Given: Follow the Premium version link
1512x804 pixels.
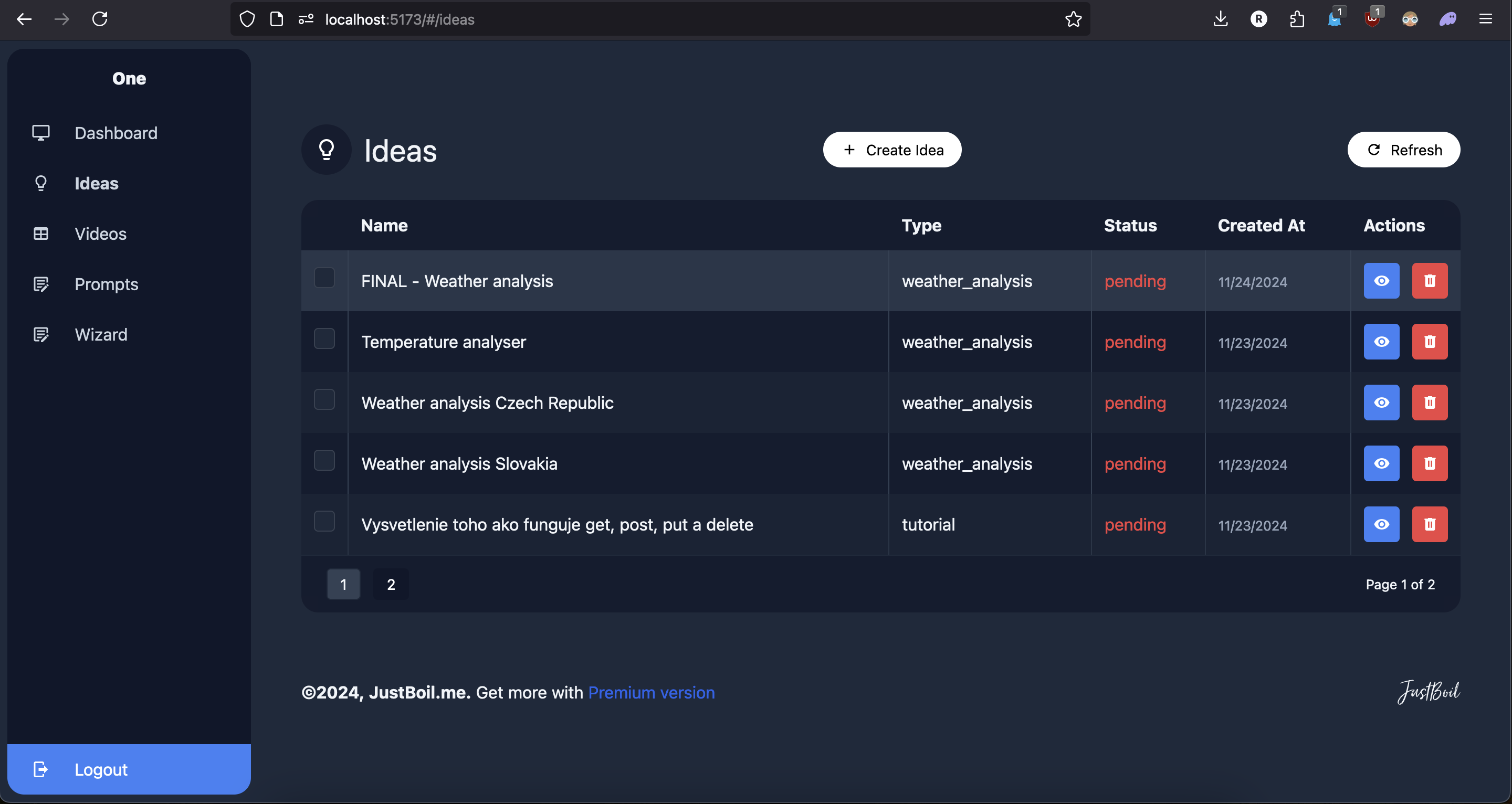Looking at the screenshot, I should [x=651, y=693].
